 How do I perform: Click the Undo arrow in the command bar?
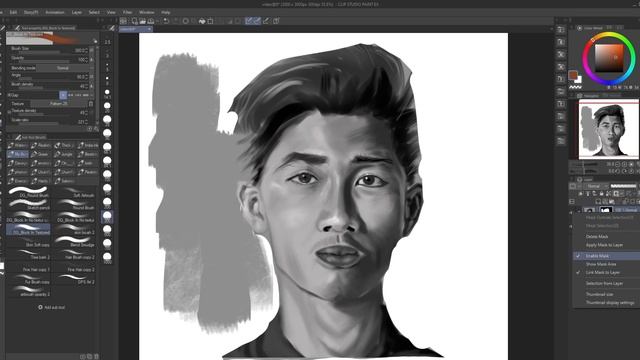pos(166,21)
